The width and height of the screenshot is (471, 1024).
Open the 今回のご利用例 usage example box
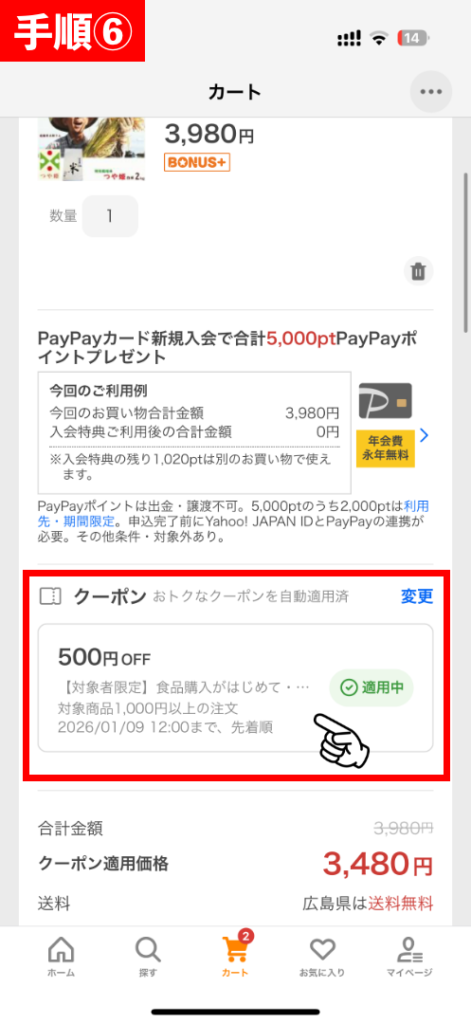(195, 432)
